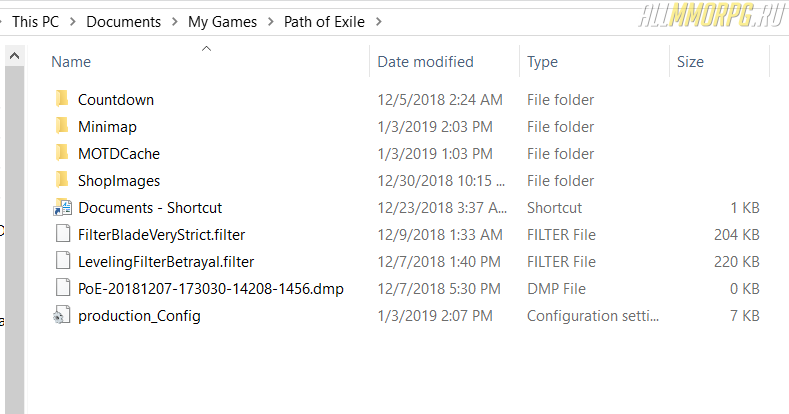Image resolution: width=789 pixels, height=414 pixels.
Task: Click the MOTDCache folder icon
Action: coord(62,153)
